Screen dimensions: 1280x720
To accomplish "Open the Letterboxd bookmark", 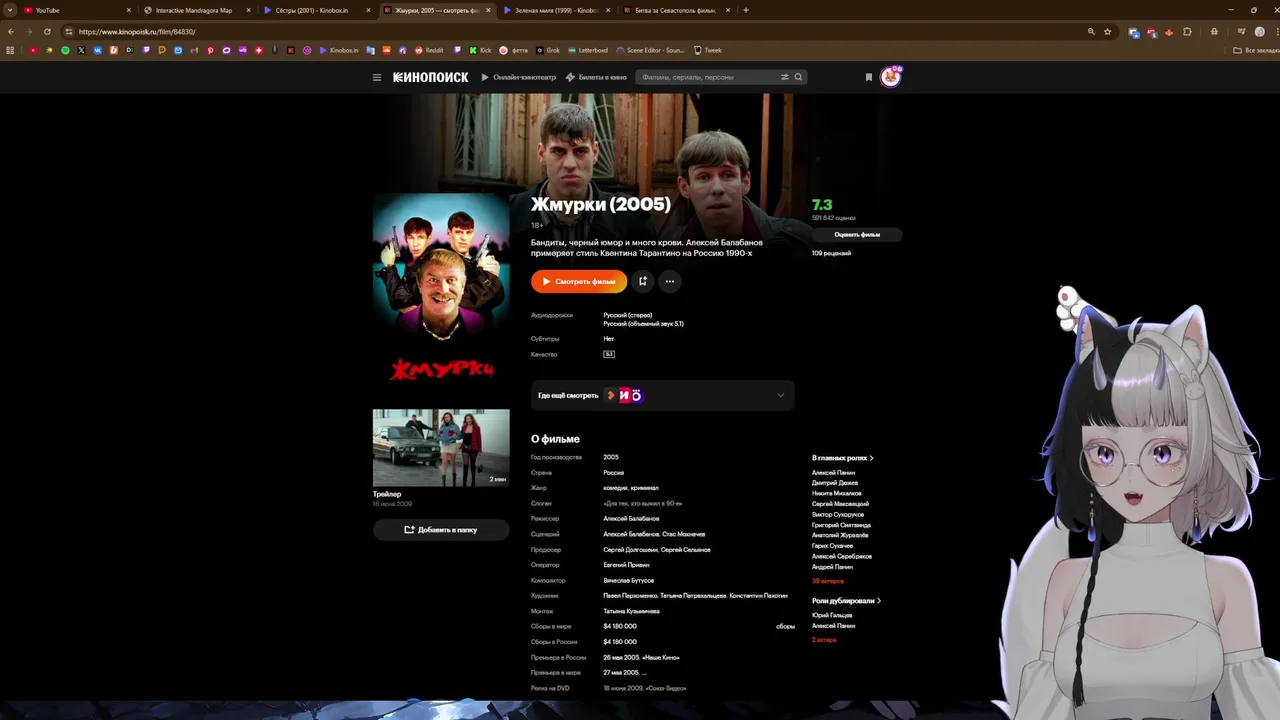I will pos(586,50).
